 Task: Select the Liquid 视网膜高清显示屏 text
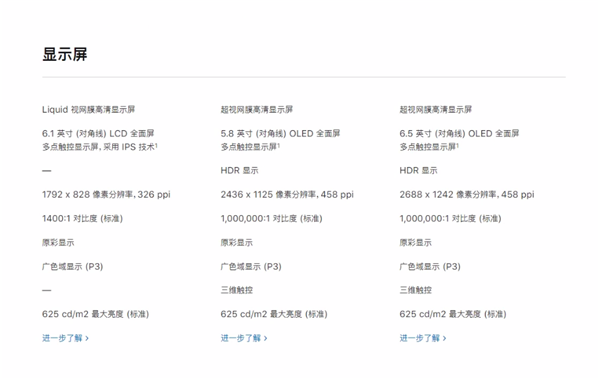point(88,110)
